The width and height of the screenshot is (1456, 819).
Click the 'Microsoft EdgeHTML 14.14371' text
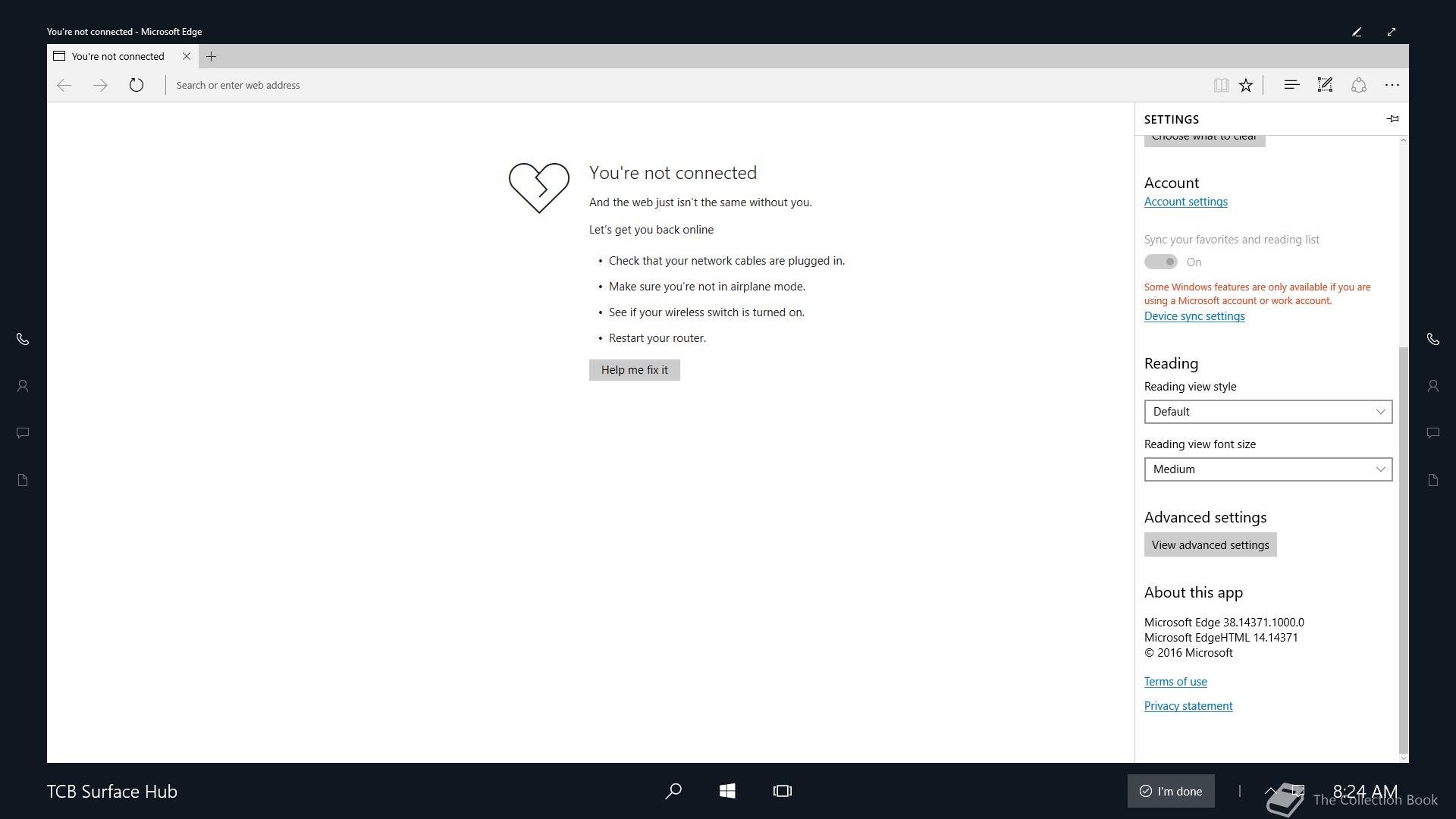pyautogui.click(x=1221, y=638)
